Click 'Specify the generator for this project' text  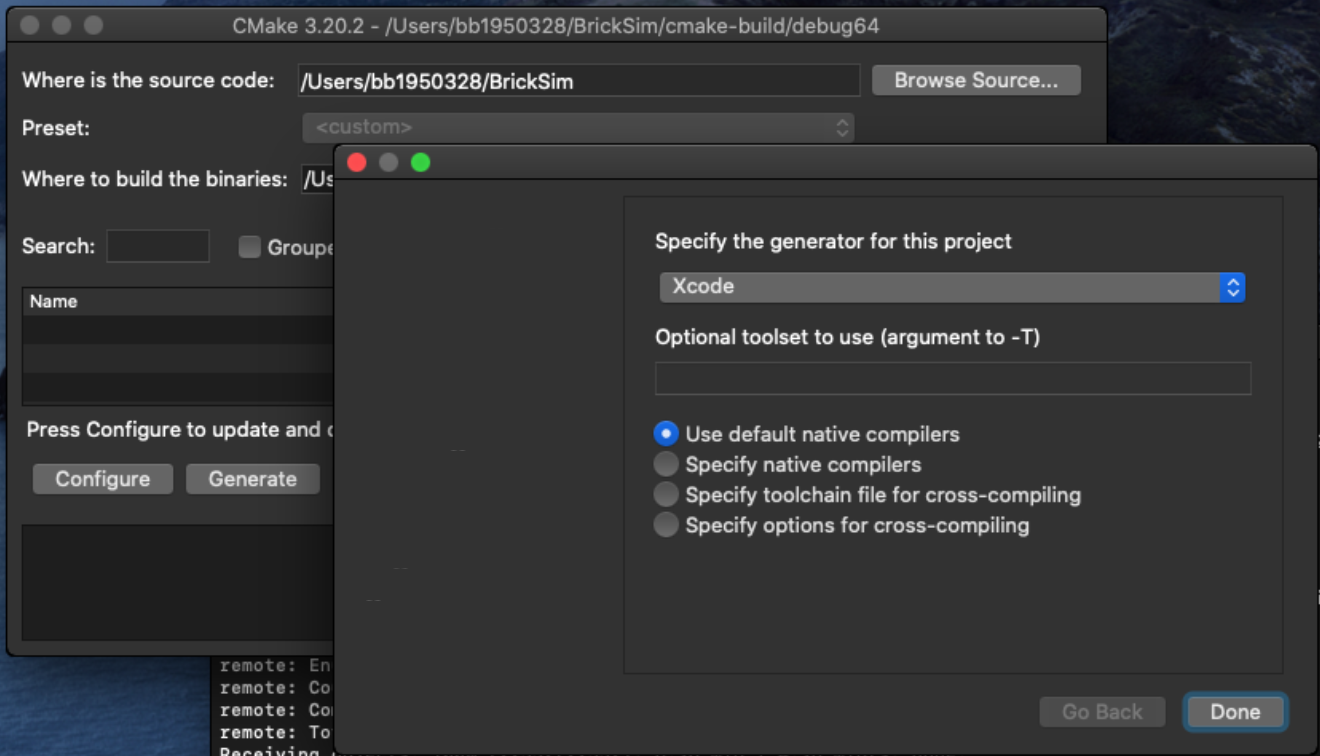point(833,241)
